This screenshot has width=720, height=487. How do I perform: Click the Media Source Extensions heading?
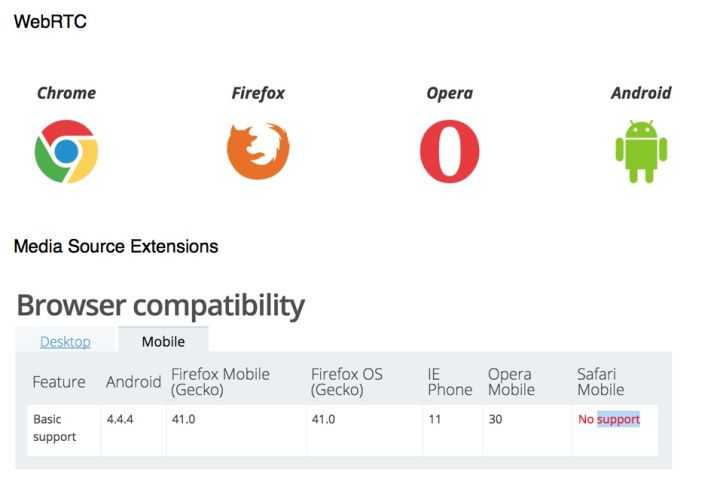[116, 246]
